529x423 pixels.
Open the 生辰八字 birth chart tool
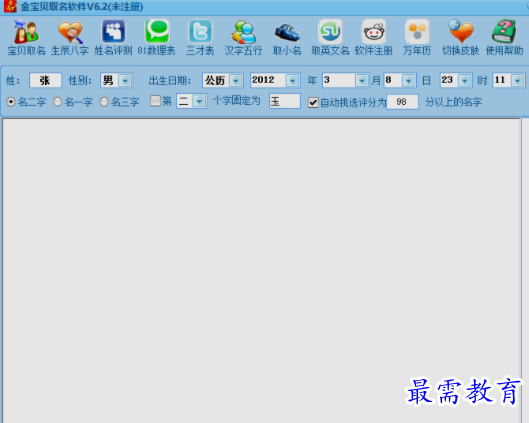pos(70,37)
